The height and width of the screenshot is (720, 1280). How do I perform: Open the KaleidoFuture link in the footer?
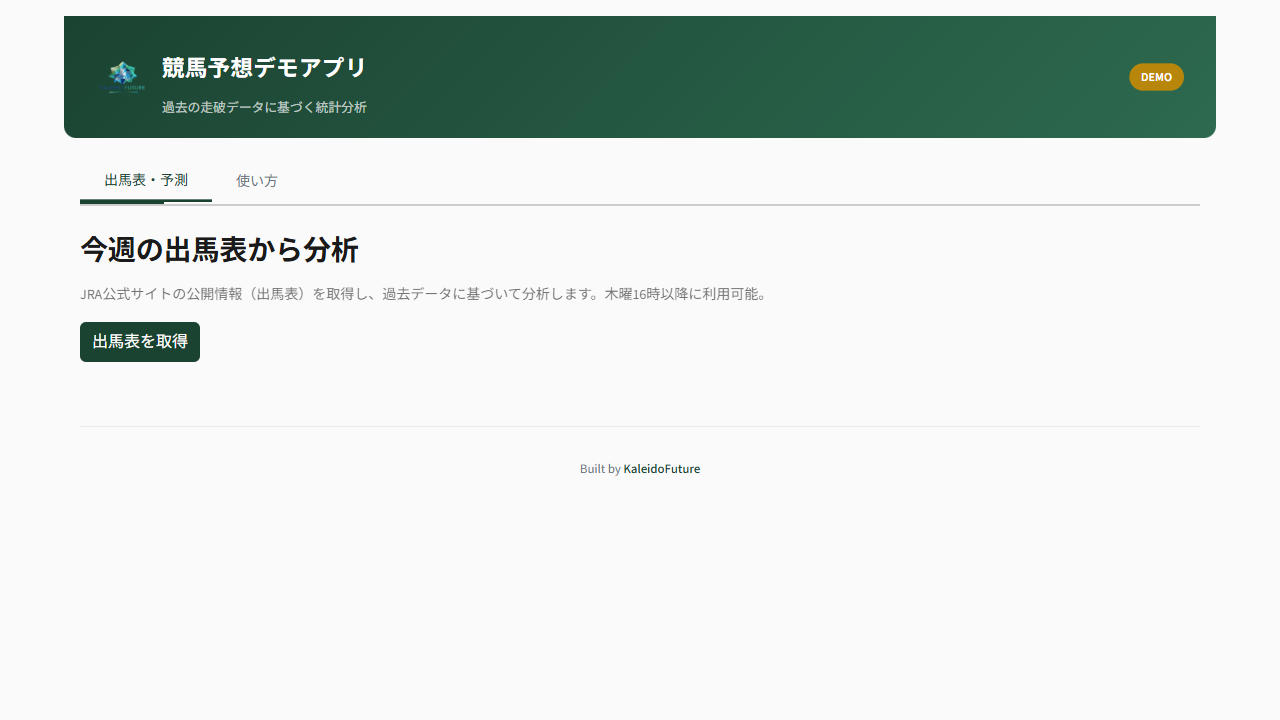661,468
